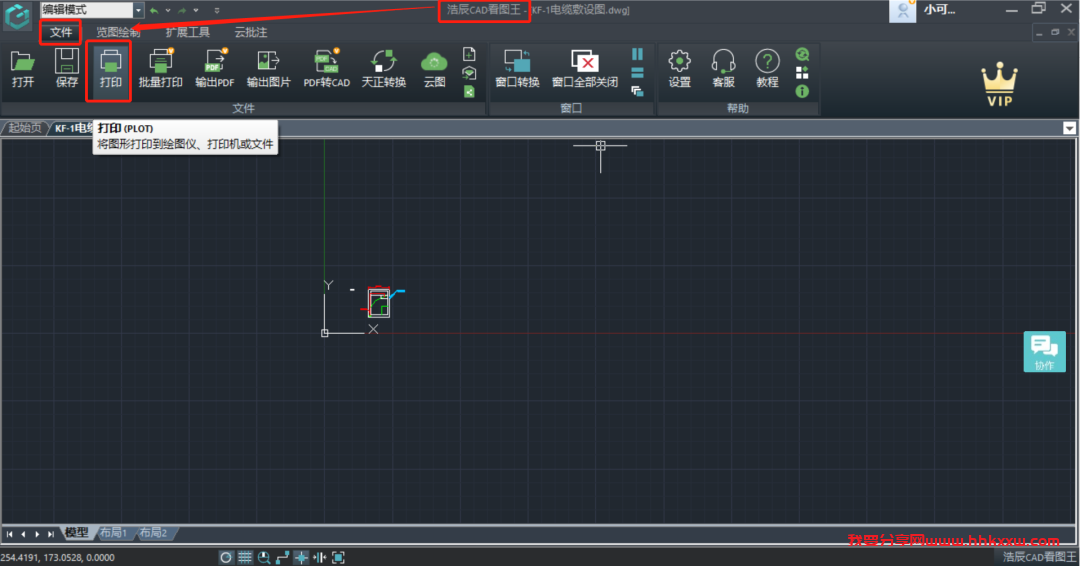The height and width of the screenshot is (566, 1080).
Task: Click the green refresh update icon
Action: pos(802,54)
